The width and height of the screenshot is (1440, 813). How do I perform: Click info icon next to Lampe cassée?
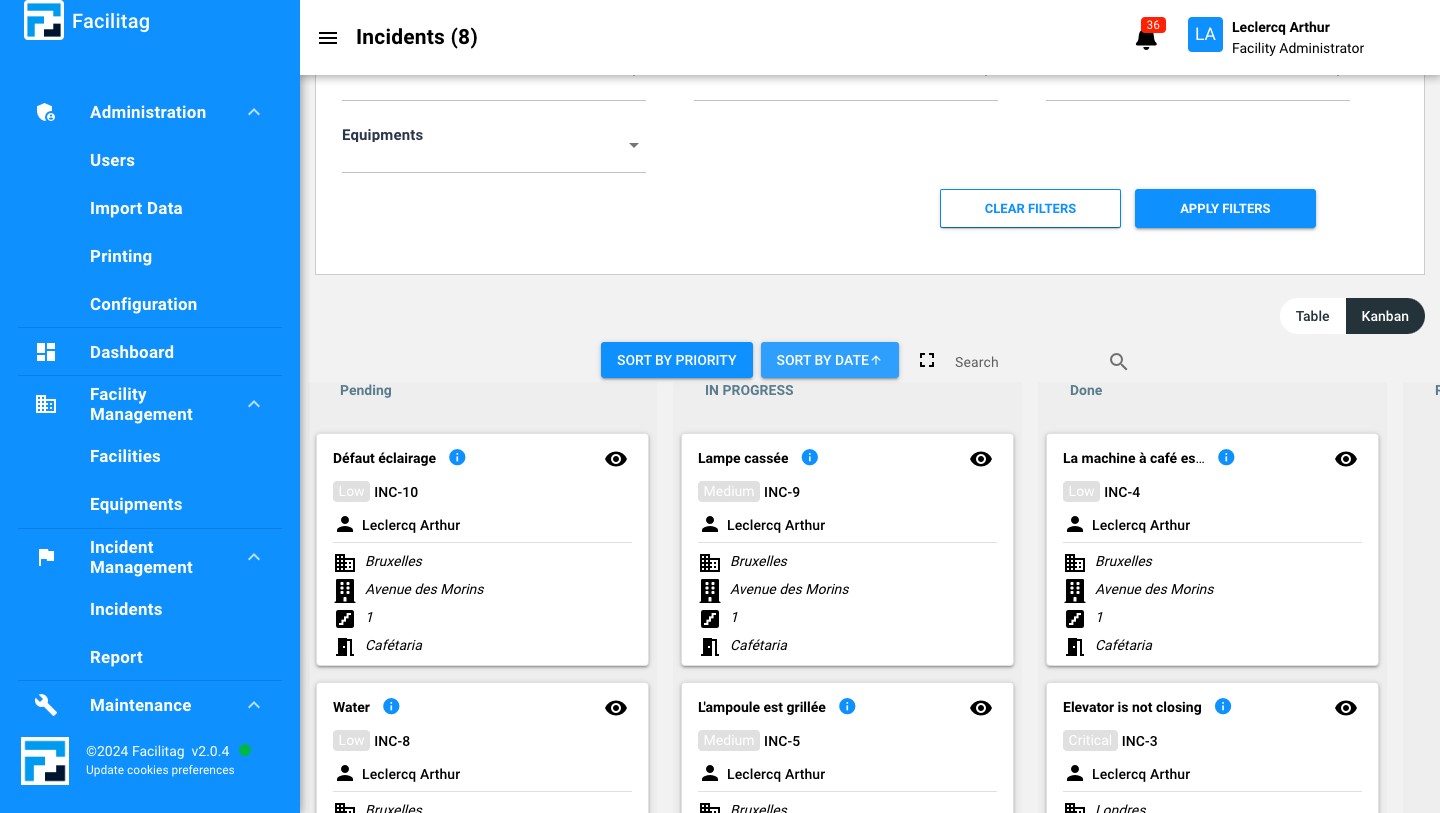810,457
